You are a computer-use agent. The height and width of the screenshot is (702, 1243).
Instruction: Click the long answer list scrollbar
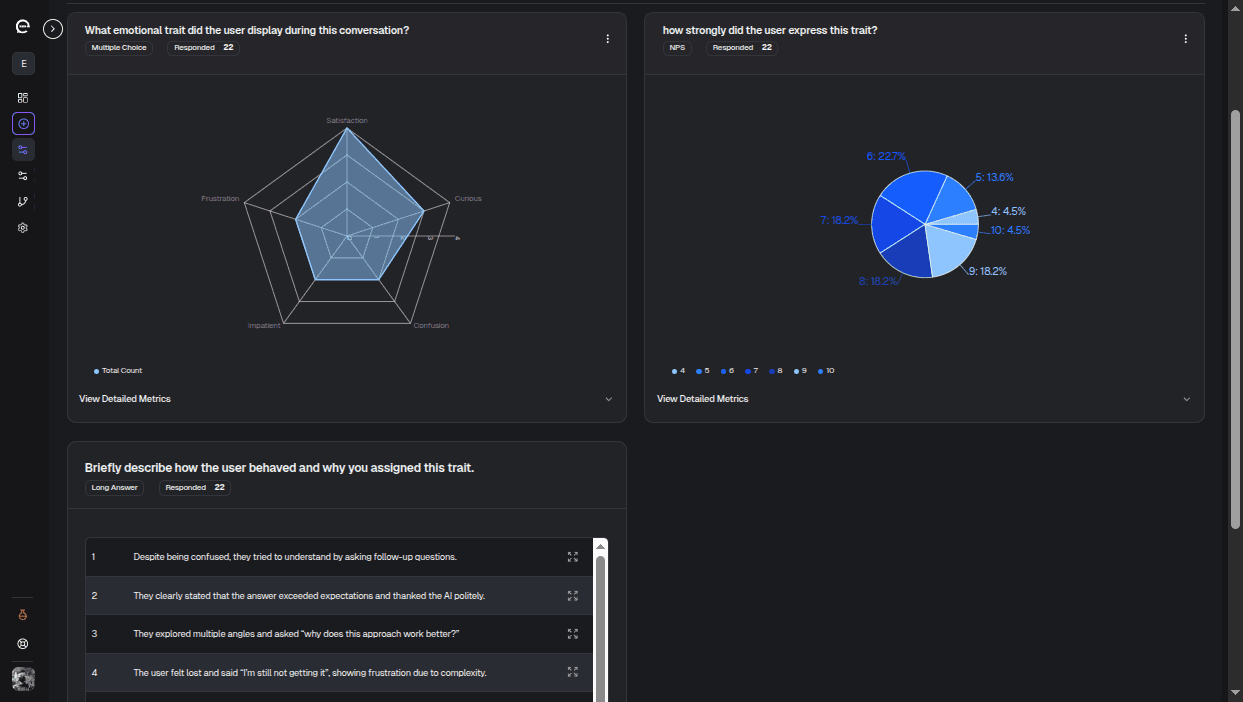click(600, 620)
